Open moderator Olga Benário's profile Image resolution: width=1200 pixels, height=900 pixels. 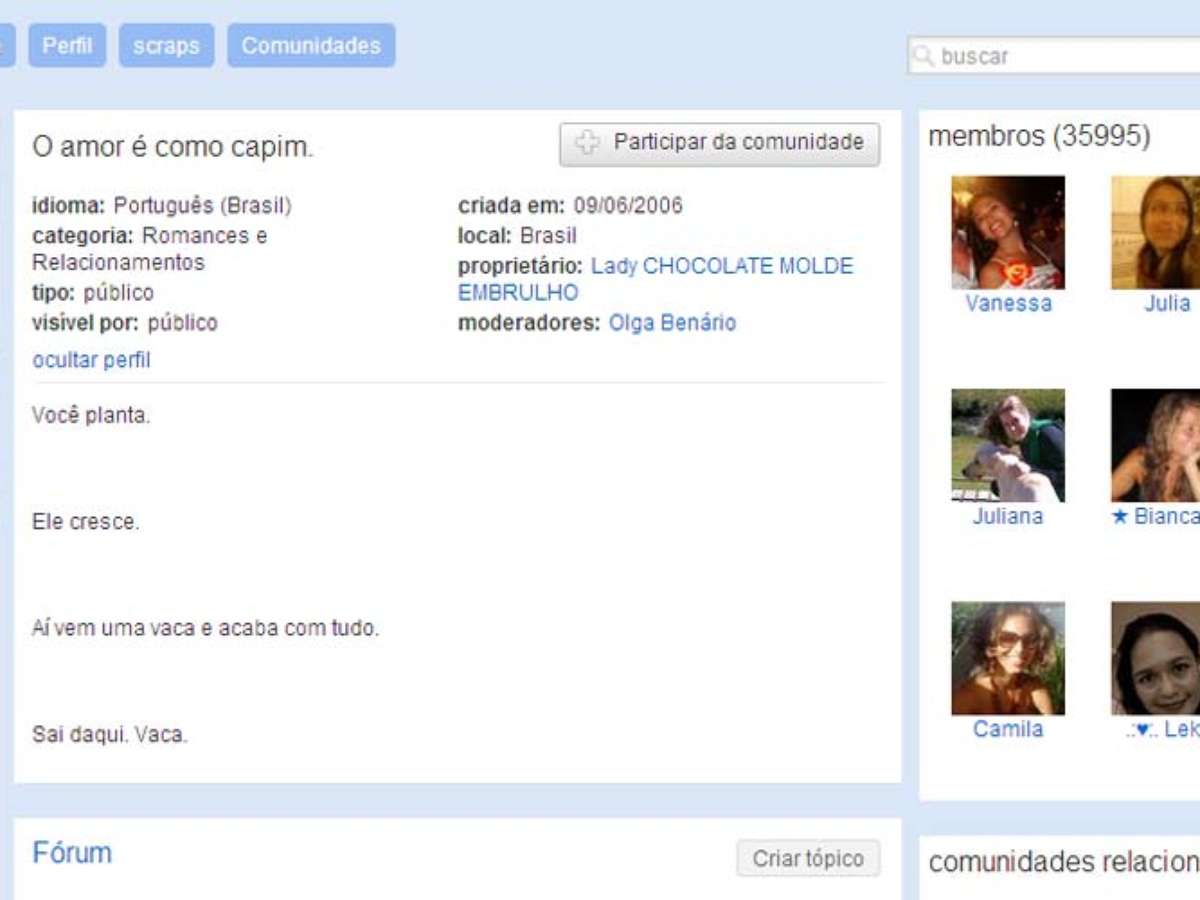[x=672, y=323]
